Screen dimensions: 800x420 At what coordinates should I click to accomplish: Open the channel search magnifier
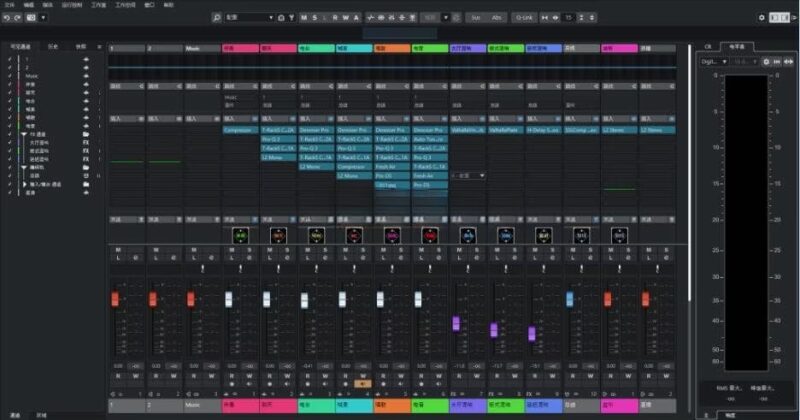coord(216,17)
